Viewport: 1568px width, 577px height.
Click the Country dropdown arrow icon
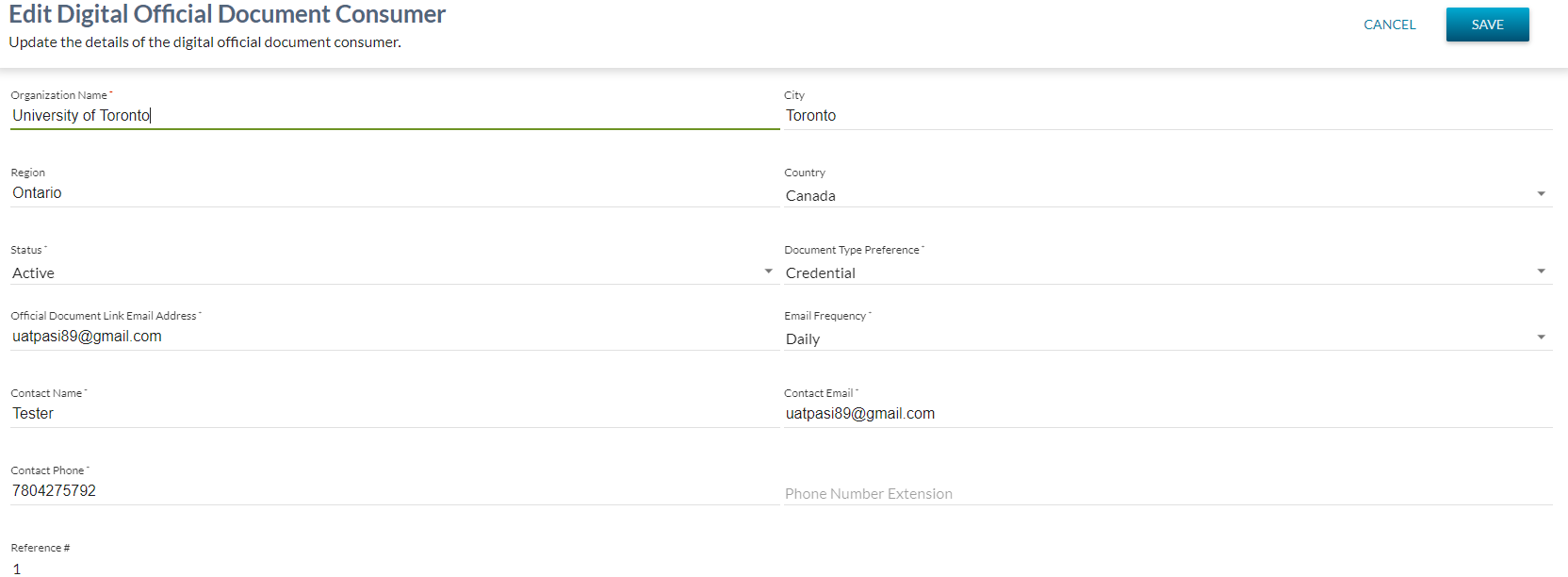click(x=1541, y=194)
